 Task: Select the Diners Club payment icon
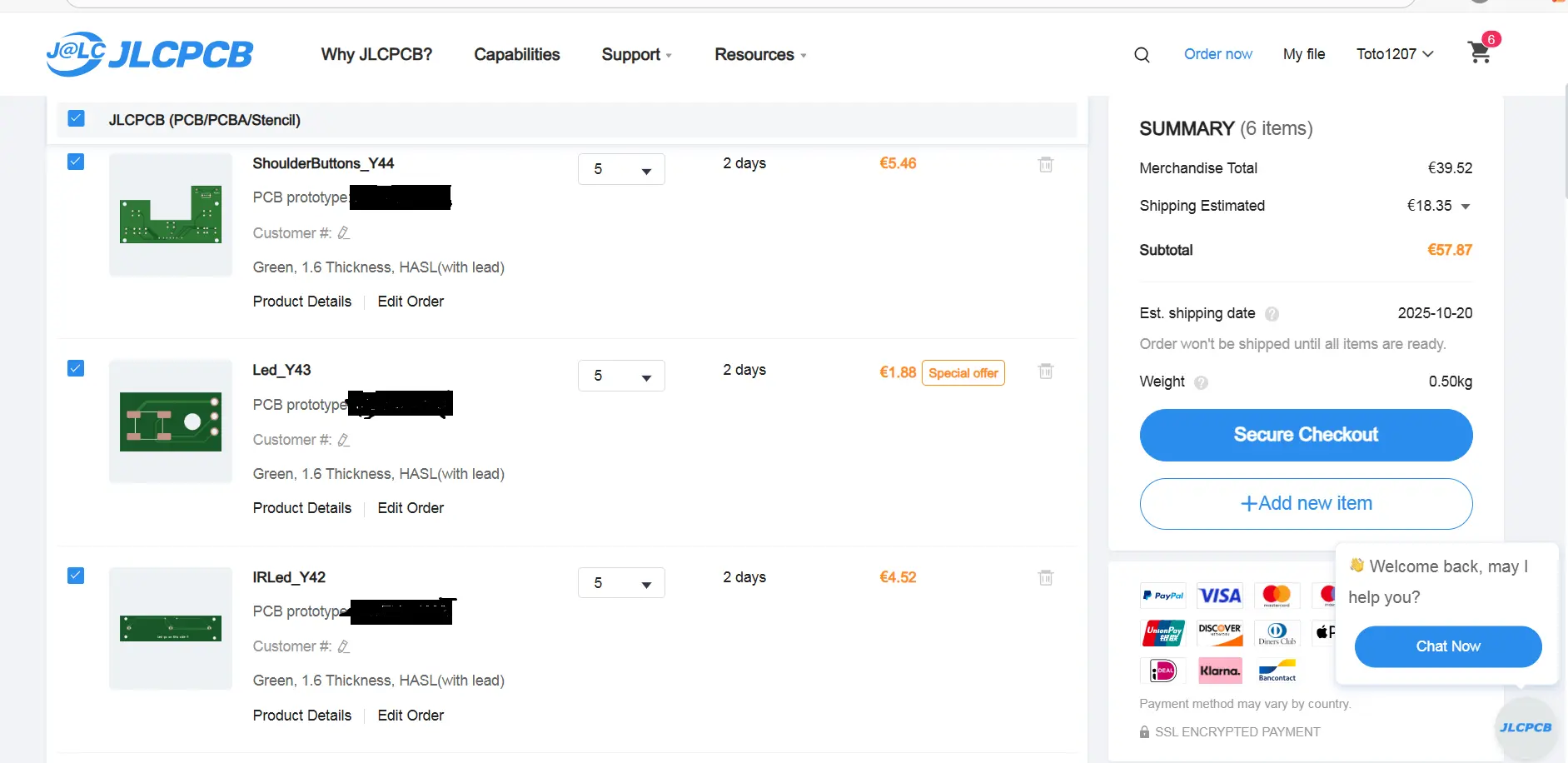coord(1277,633)
